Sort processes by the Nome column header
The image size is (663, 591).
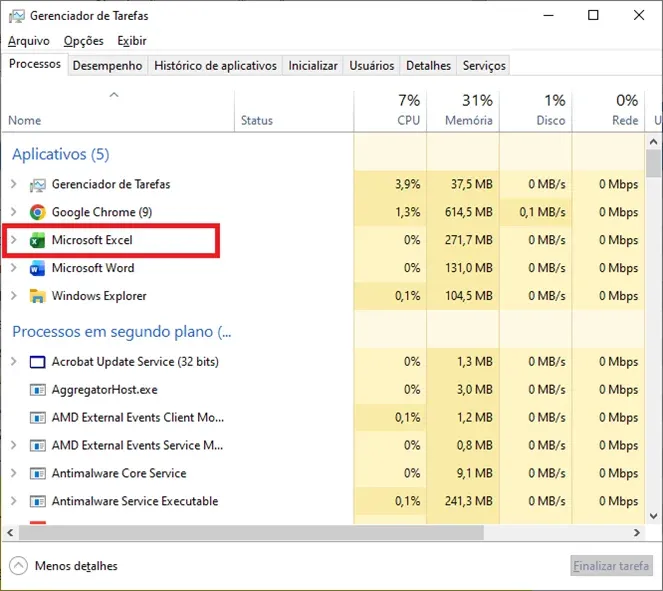118,111
